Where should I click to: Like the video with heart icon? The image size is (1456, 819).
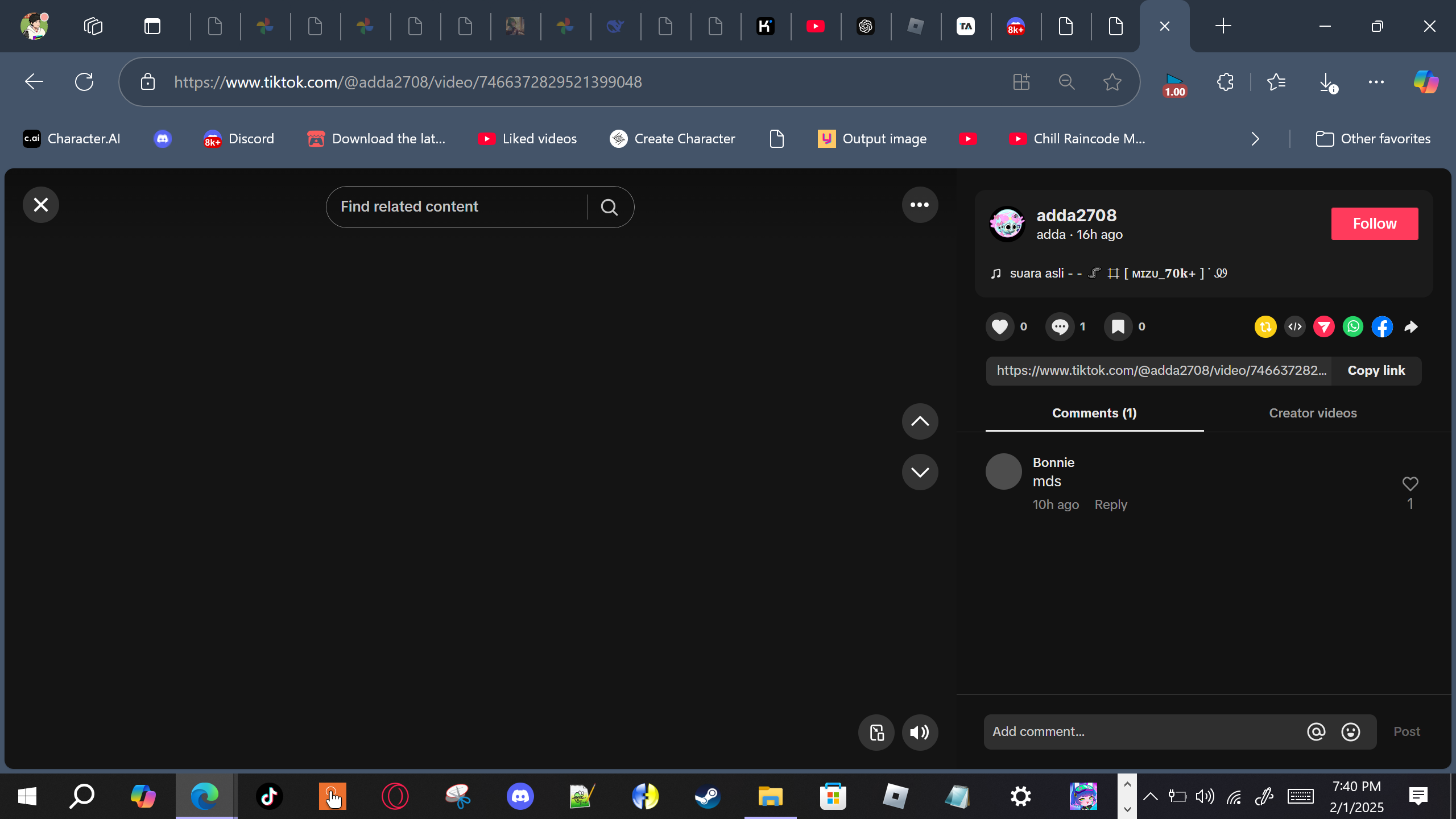(999, 326)
